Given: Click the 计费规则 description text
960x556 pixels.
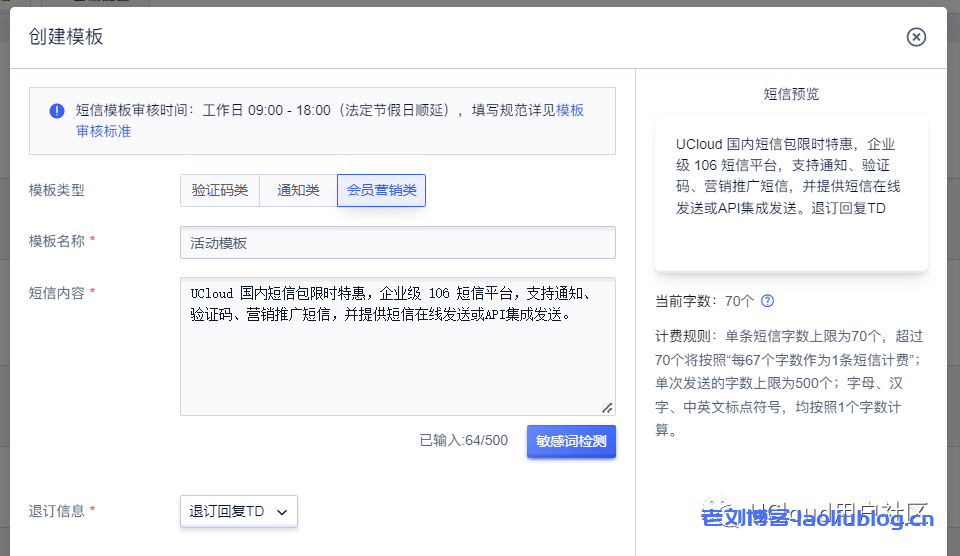Looking at the screenshot, I should click(x=790, y=383).
